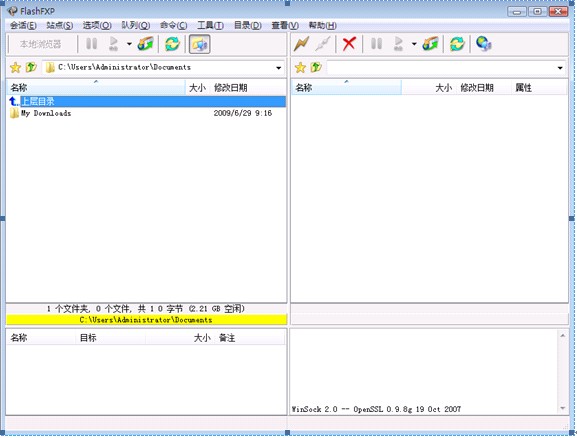Click the log scrollbar up arrow
577x438 pixels.
[x=563, y=335]
